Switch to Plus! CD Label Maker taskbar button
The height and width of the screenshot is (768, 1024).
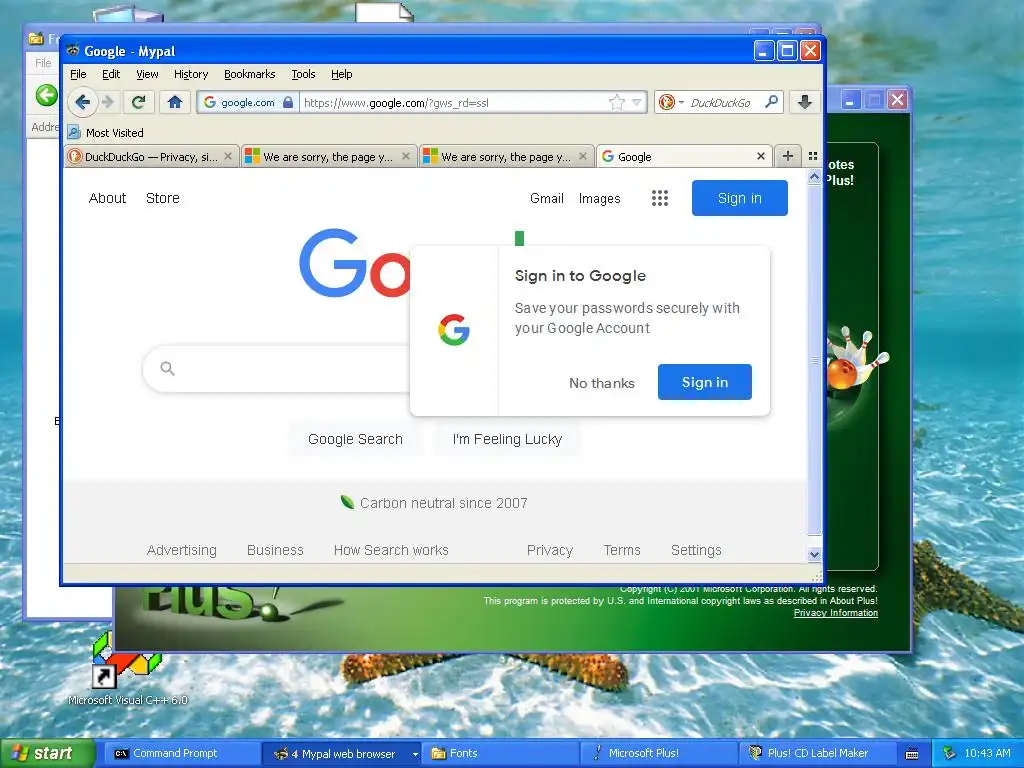817,753
